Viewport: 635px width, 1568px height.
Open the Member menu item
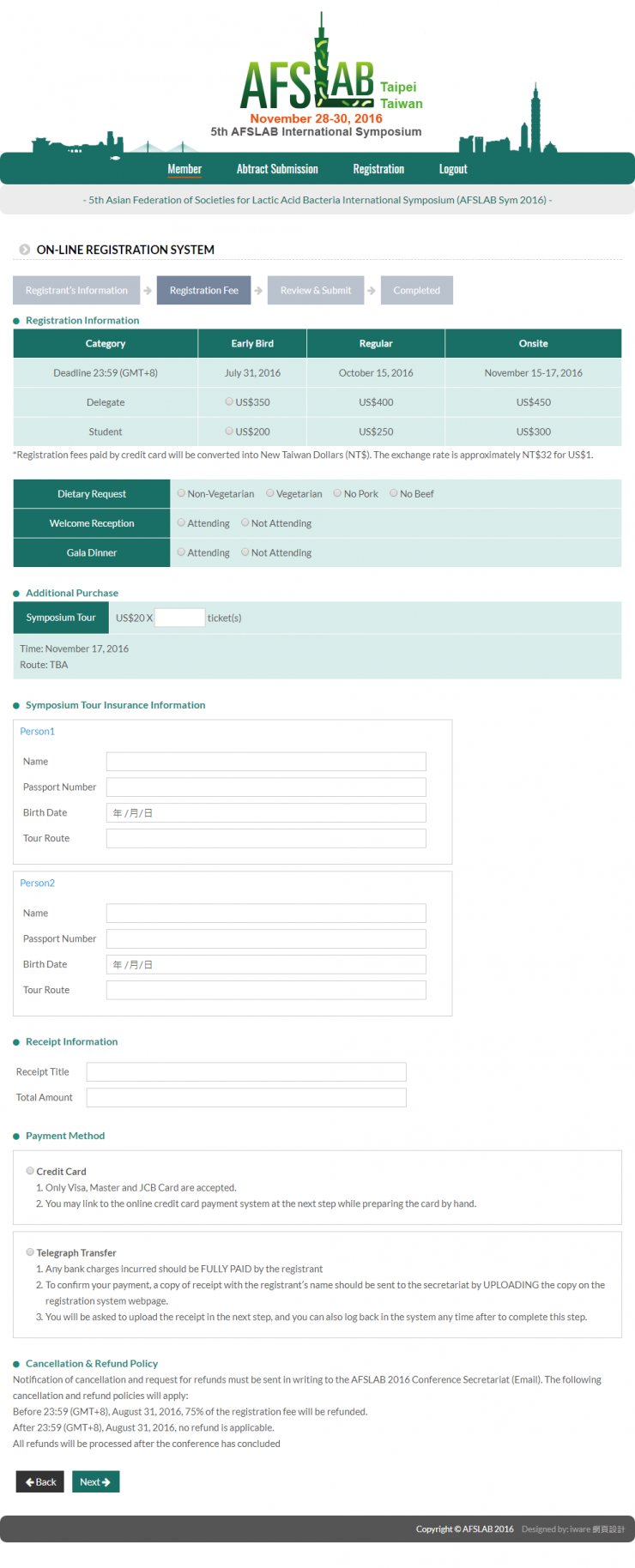pyautogui.click(x=184, y=169)
